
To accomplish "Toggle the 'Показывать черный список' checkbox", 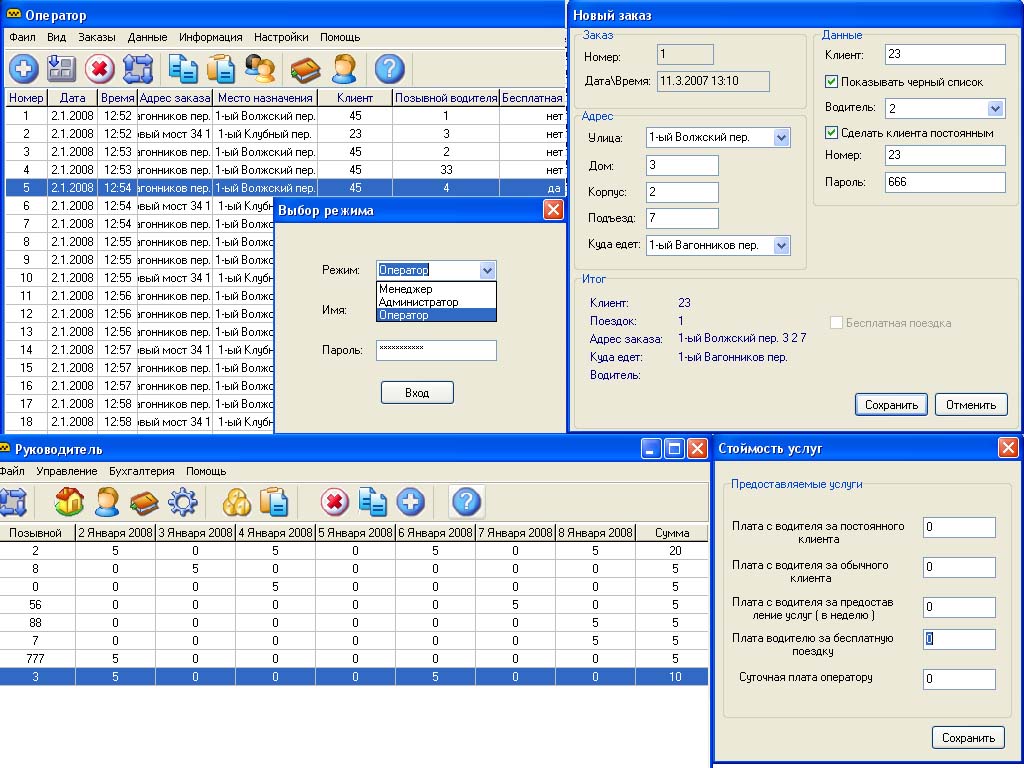I will (831, 82).
